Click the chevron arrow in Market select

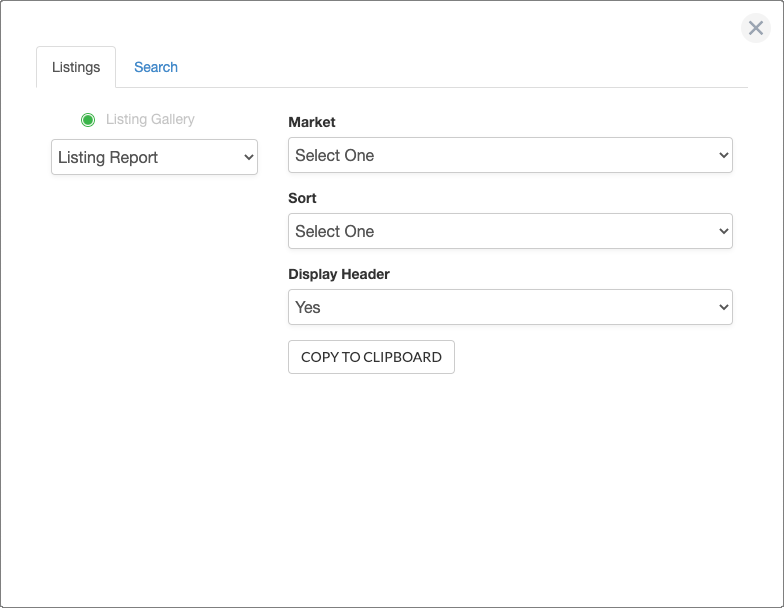point(724,155)
